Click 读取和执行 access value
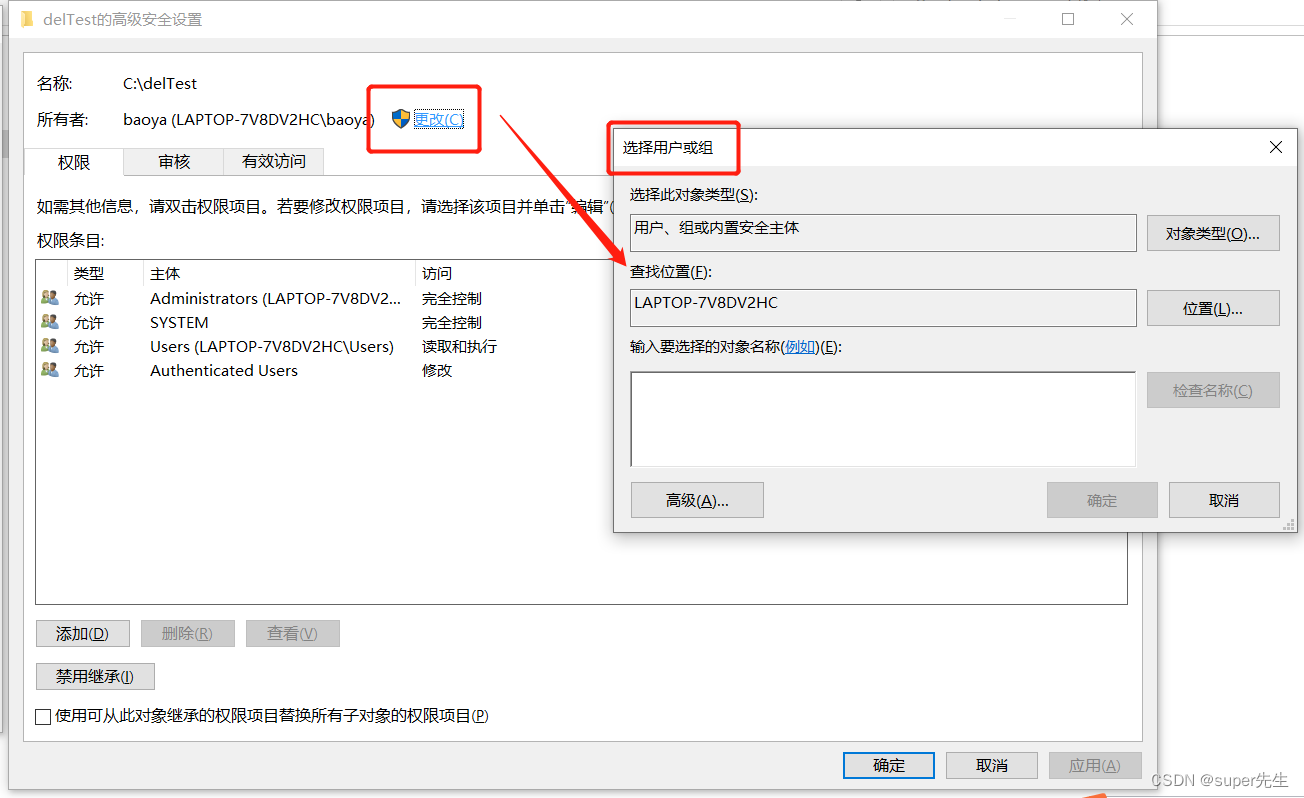1304x798 pixels. (x=459, y=346)
